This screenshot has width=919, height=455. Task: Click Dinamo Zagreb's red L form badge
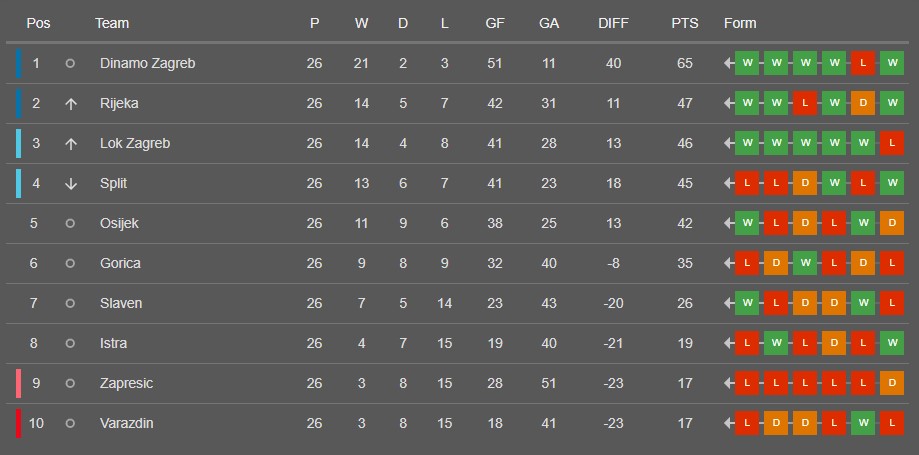863,64
